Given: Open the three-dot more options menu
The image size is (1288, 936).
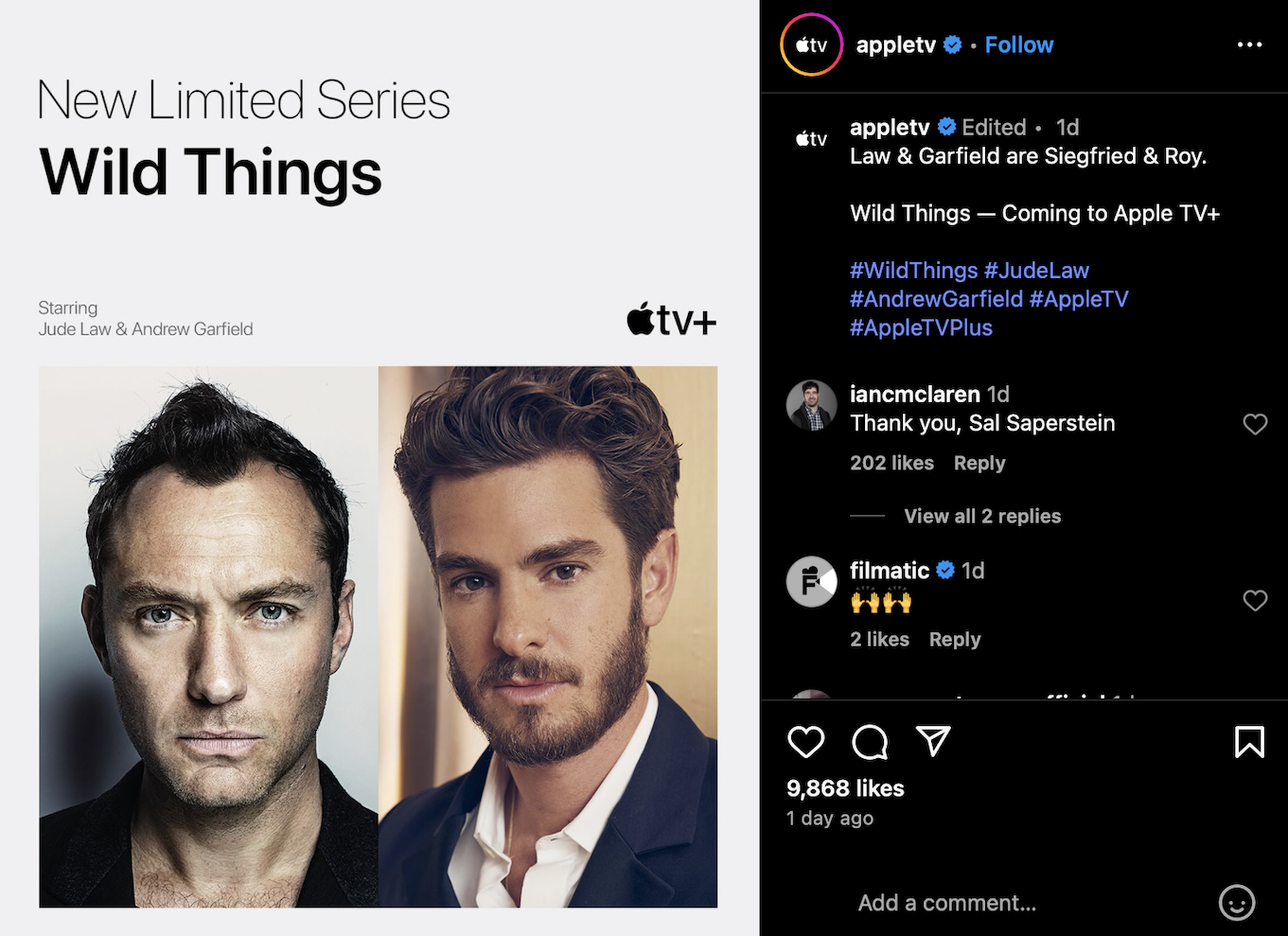Looking at the screenshot, I should pos(1249,44).
